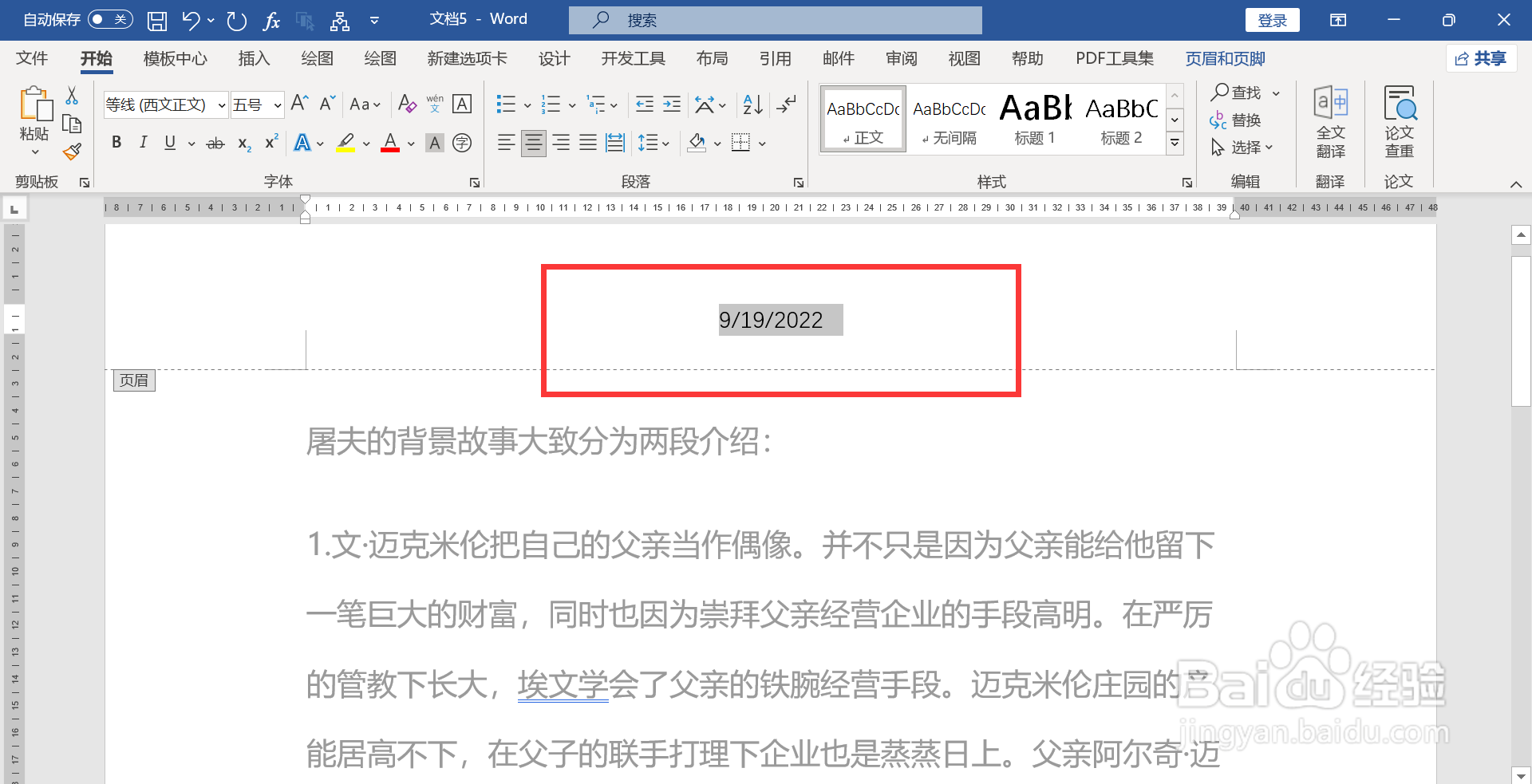This screenshot has width=1532, height=784.
Task: Apply the 标题 1 style
Action: pyautogui.click(x=1035, y=118)
